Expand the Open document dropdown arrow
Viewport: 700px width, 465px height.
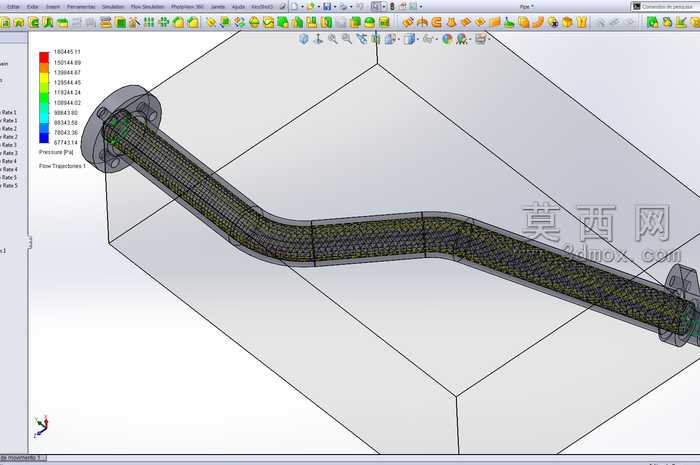point(319,7)
